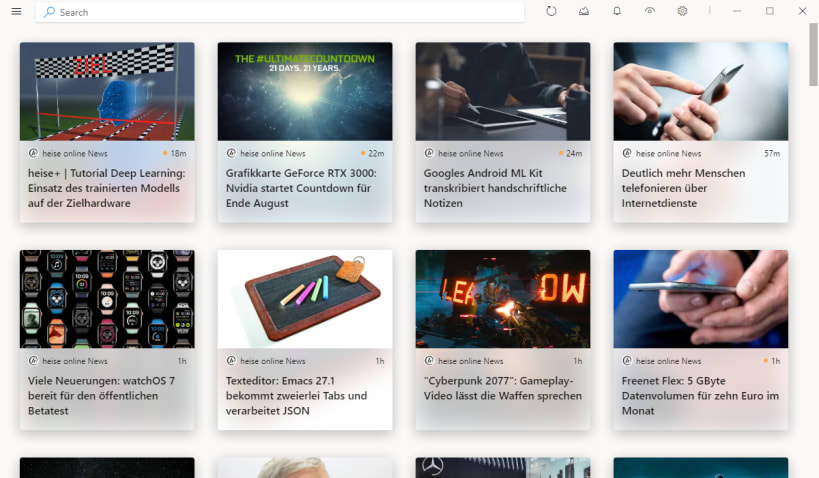
Task: Click heise icon on watchOS 7 card
Action: coord(33,360)
